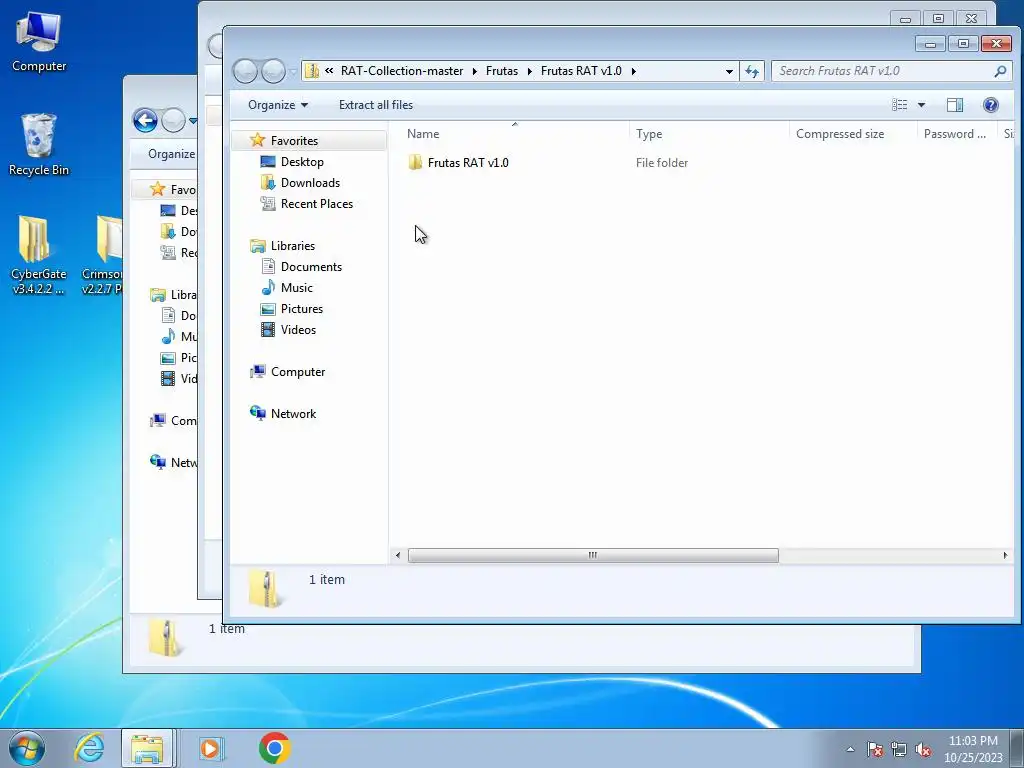Toggle the preview pane button
Viewport: 1024px width, 768px height.
[955, 105]
